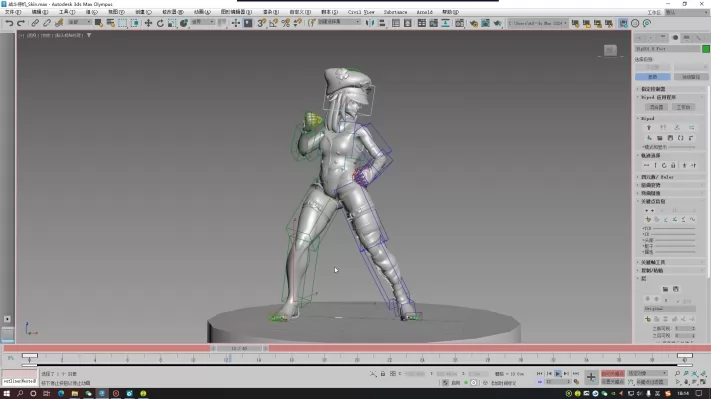Viewport: 711px width, 399px height.
Task: Open the Civil View menu
Action: tap(361, 12)
